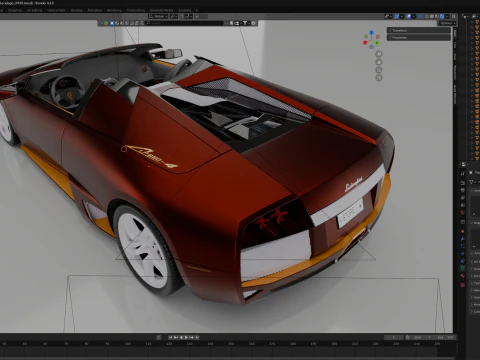Toggle viewport overlays display
Viewport: 480px width, 360px height.
pos(408,16)
